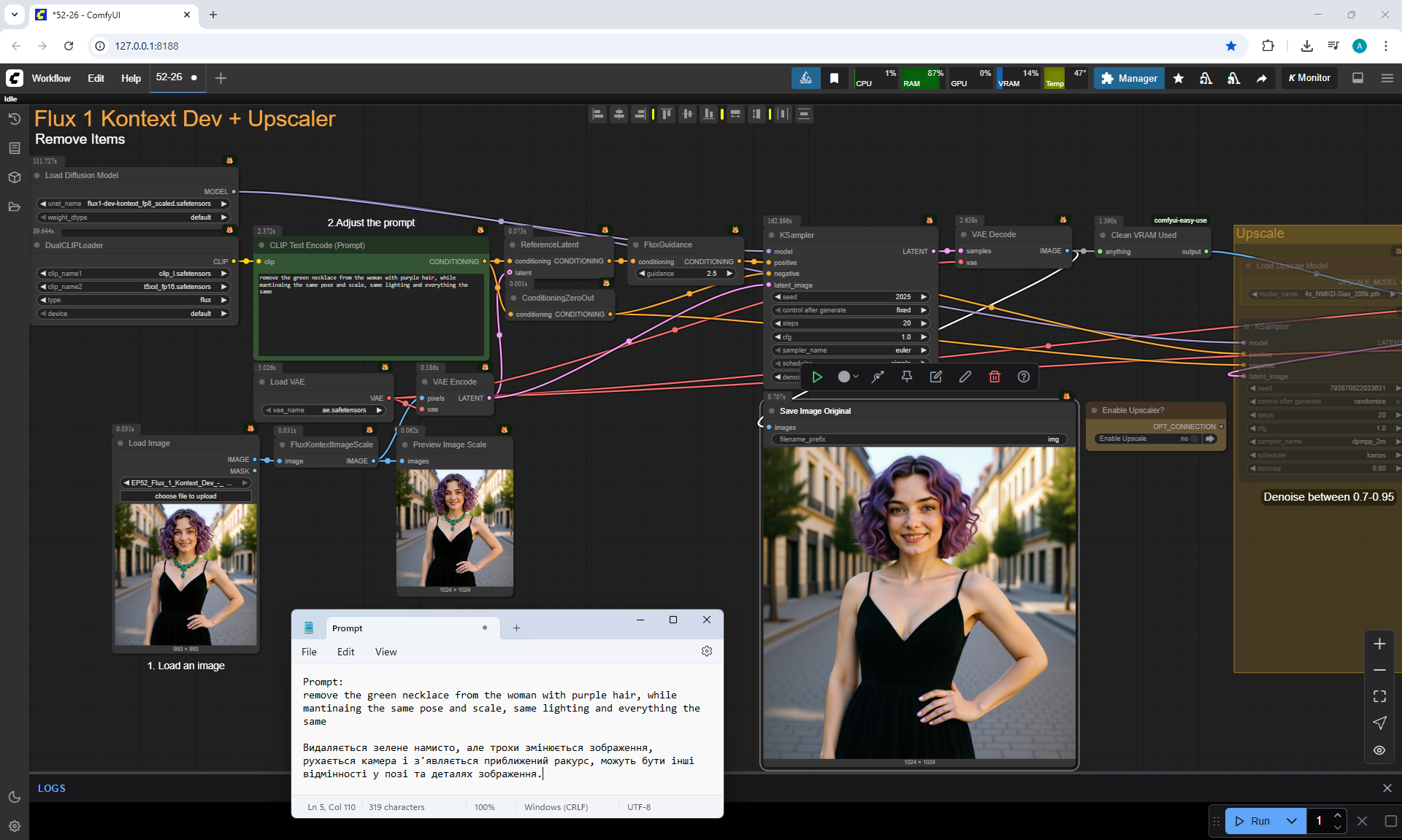This screenshot has width=1402, height=840.
Task: Click choose file to upload button
Action: tap(185, 496)
